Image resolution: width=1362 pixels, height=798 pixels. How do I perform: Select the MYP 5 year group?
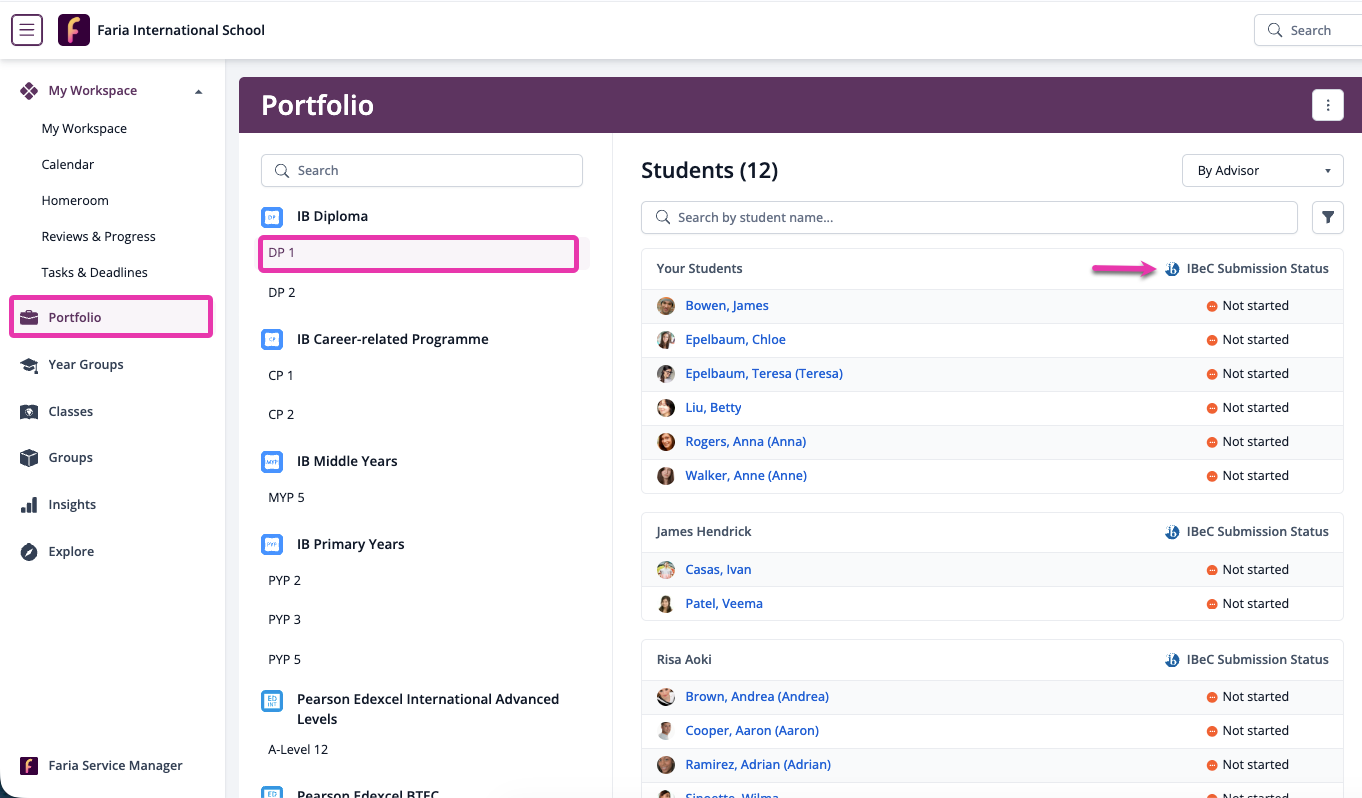click(286, 498)
